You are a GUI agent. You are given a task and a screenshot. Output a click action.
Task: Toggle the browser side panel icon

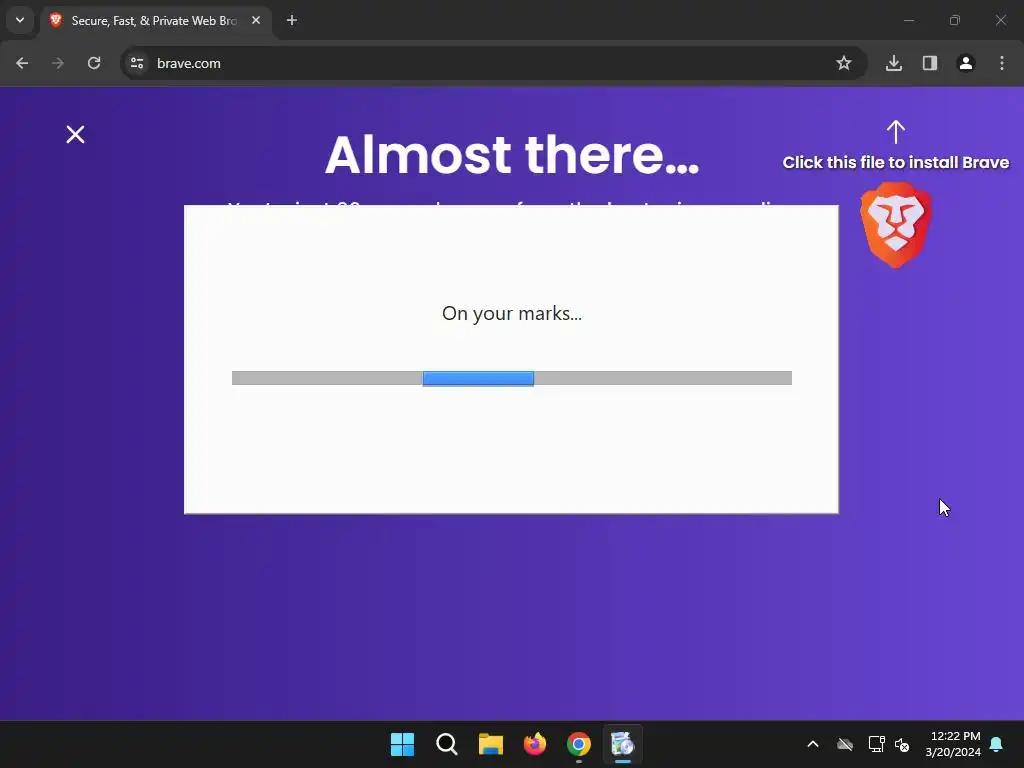pos(930,63)
